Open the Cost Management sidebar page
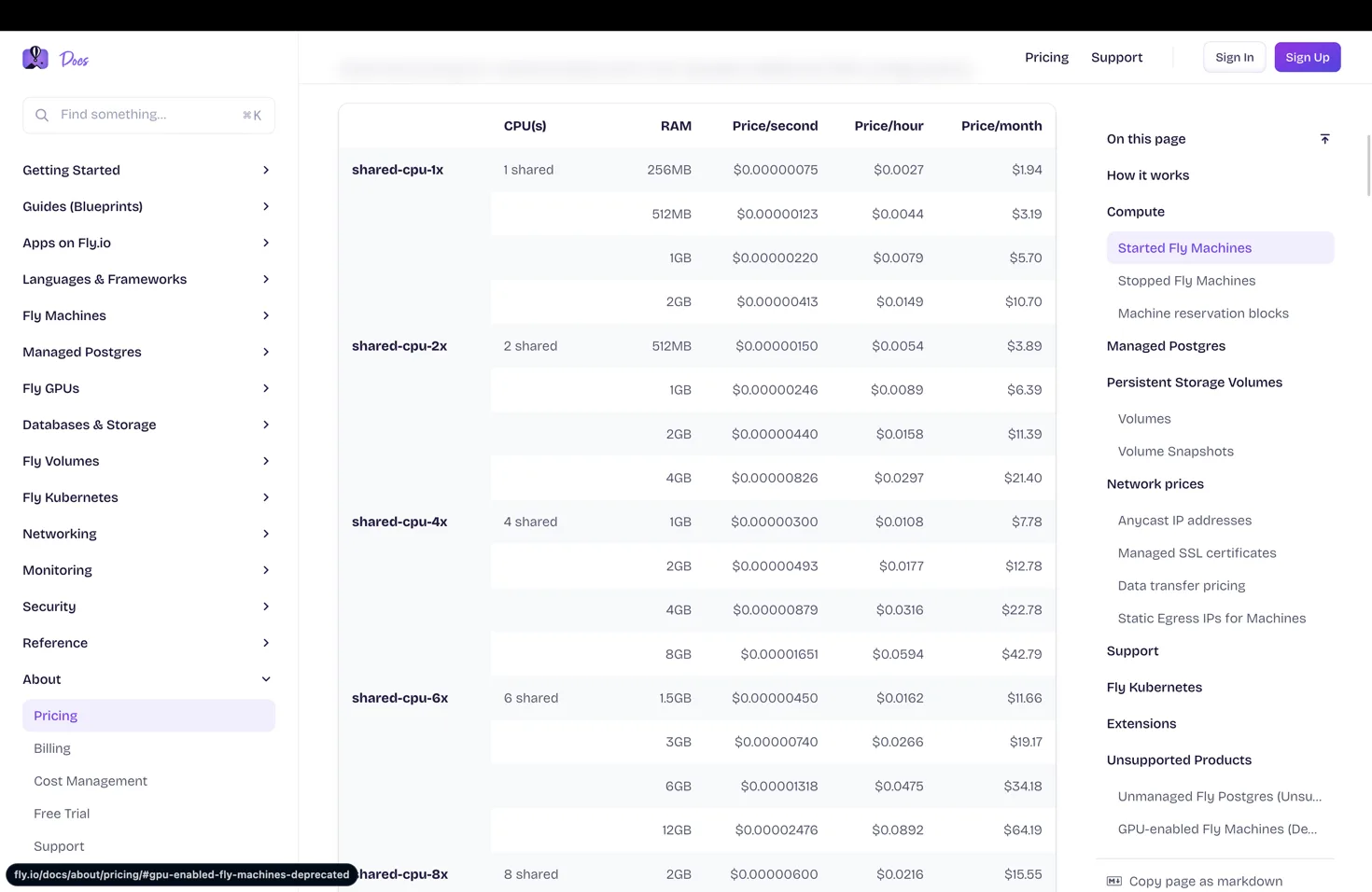Viewport: 1372px width, 892px height. (91, 781)
